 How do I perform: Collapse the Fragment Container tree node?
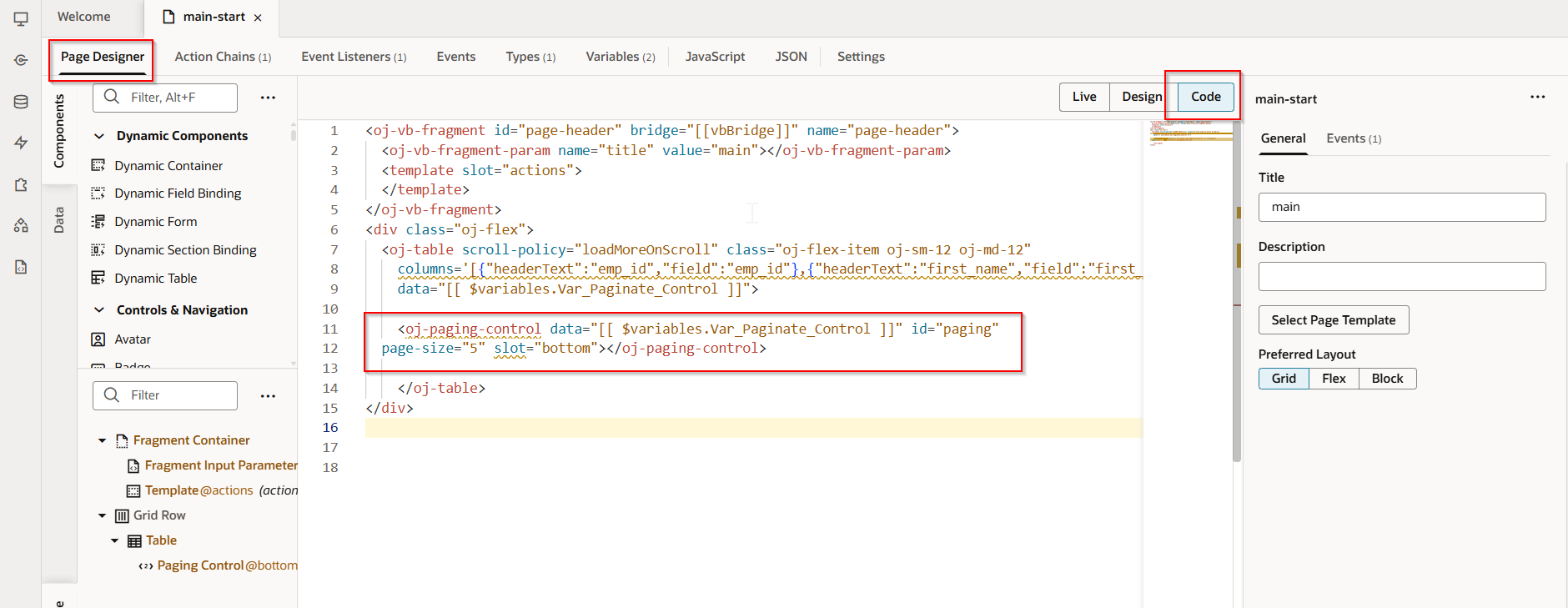[103, 440]
